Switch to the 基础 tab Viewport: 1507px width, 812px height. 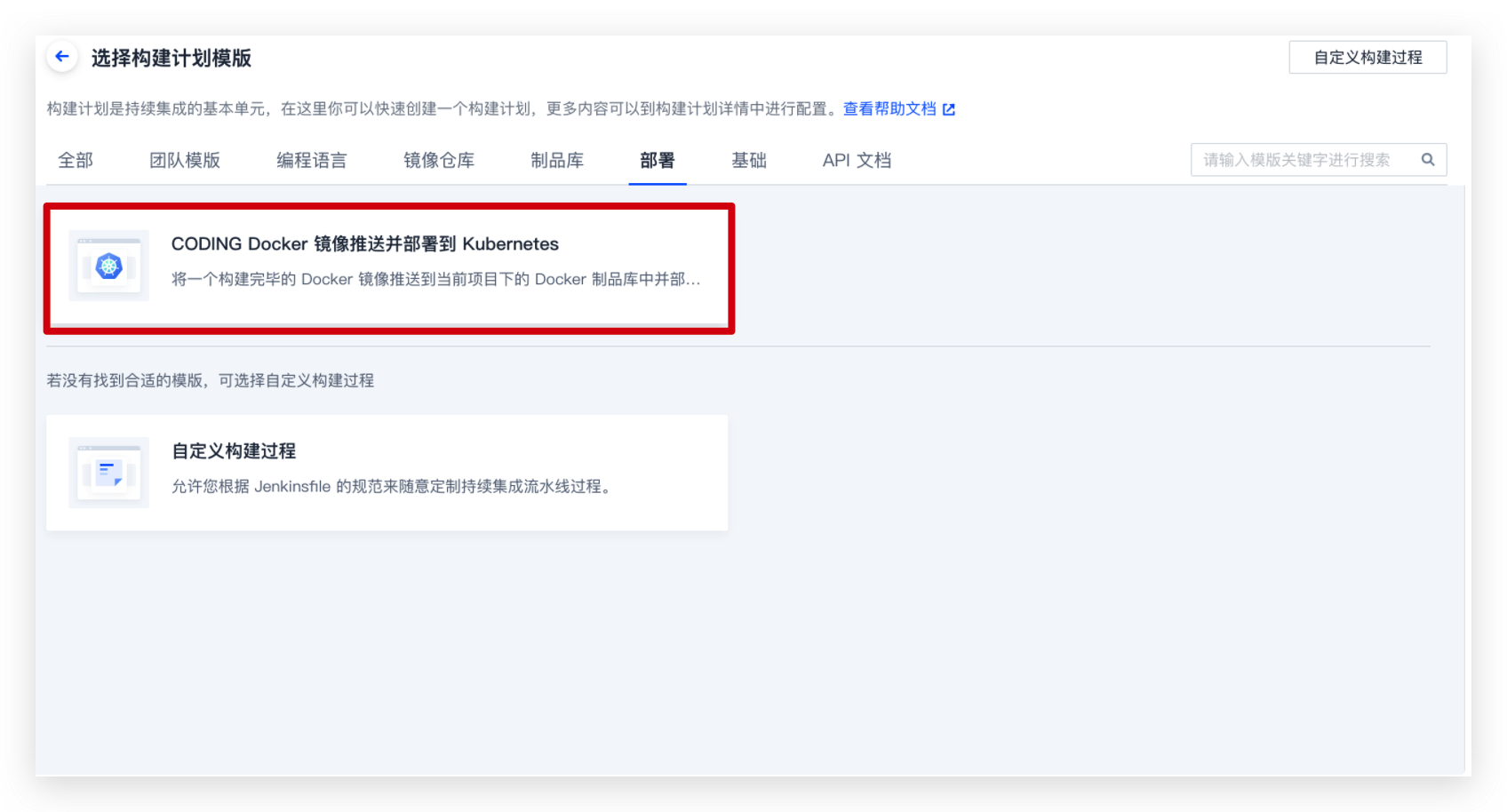click(x=749, y=161)
